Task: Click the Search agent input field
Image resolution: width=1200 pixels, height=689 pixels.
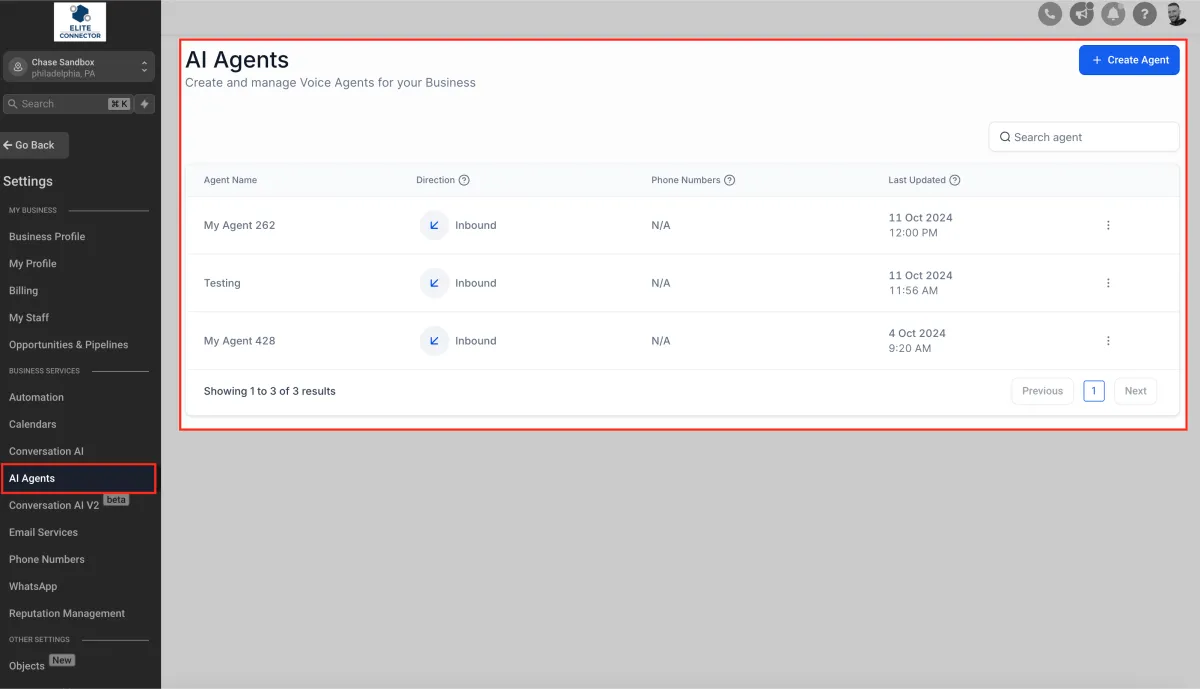Action: (1084, 137)
